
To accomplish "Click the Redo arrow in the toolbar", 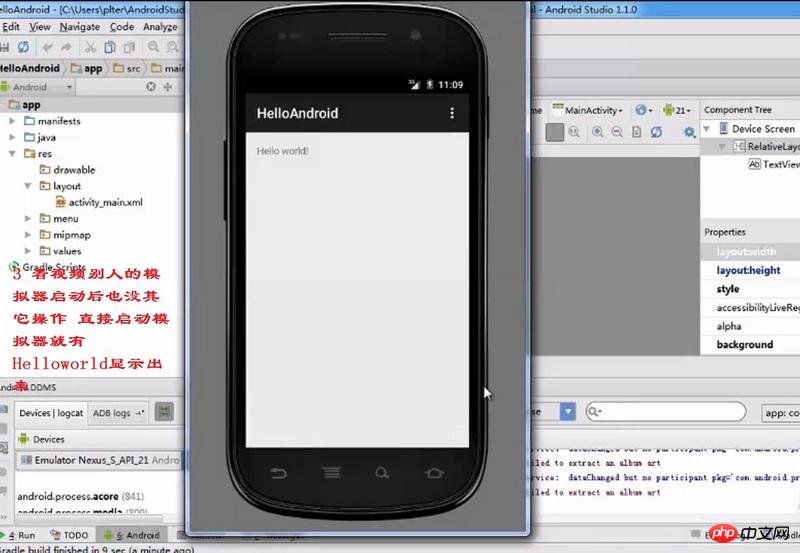I will click(x=67, y=47).
